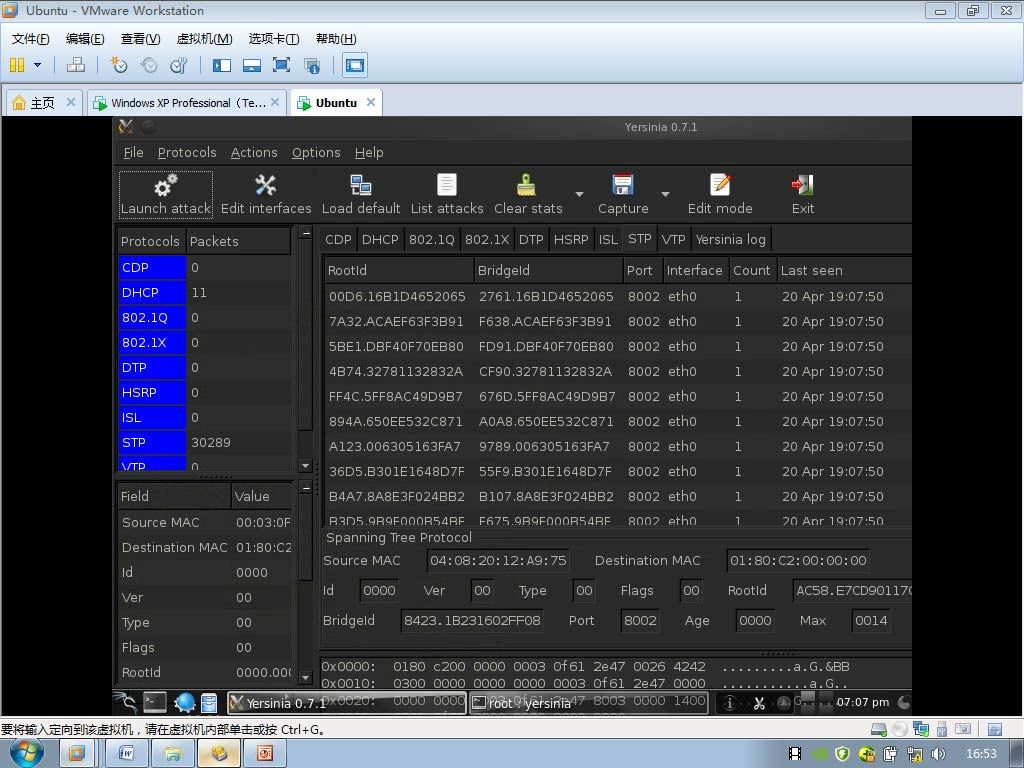1024x768 pixels.
Task: Click the down arrow of protocols list scrollbar
Action: click(x=305, y=466)
